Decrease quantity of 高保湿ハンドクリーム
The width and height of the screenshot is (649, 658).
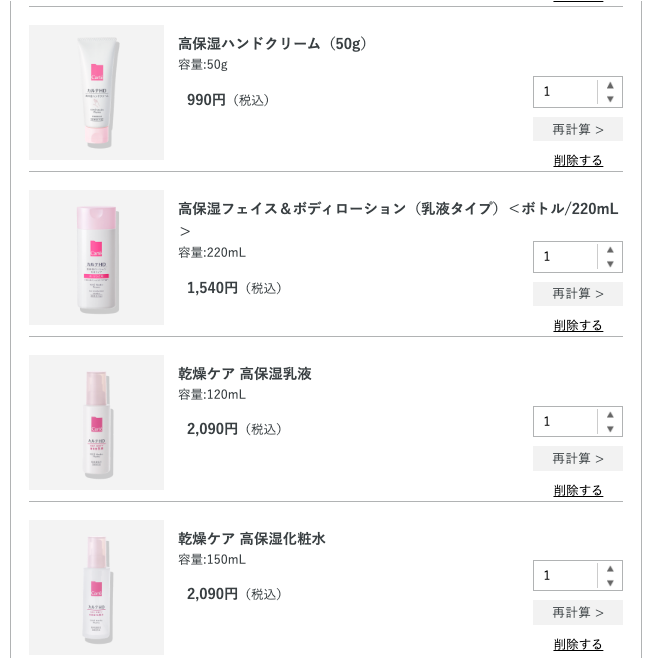pos(610,99)
